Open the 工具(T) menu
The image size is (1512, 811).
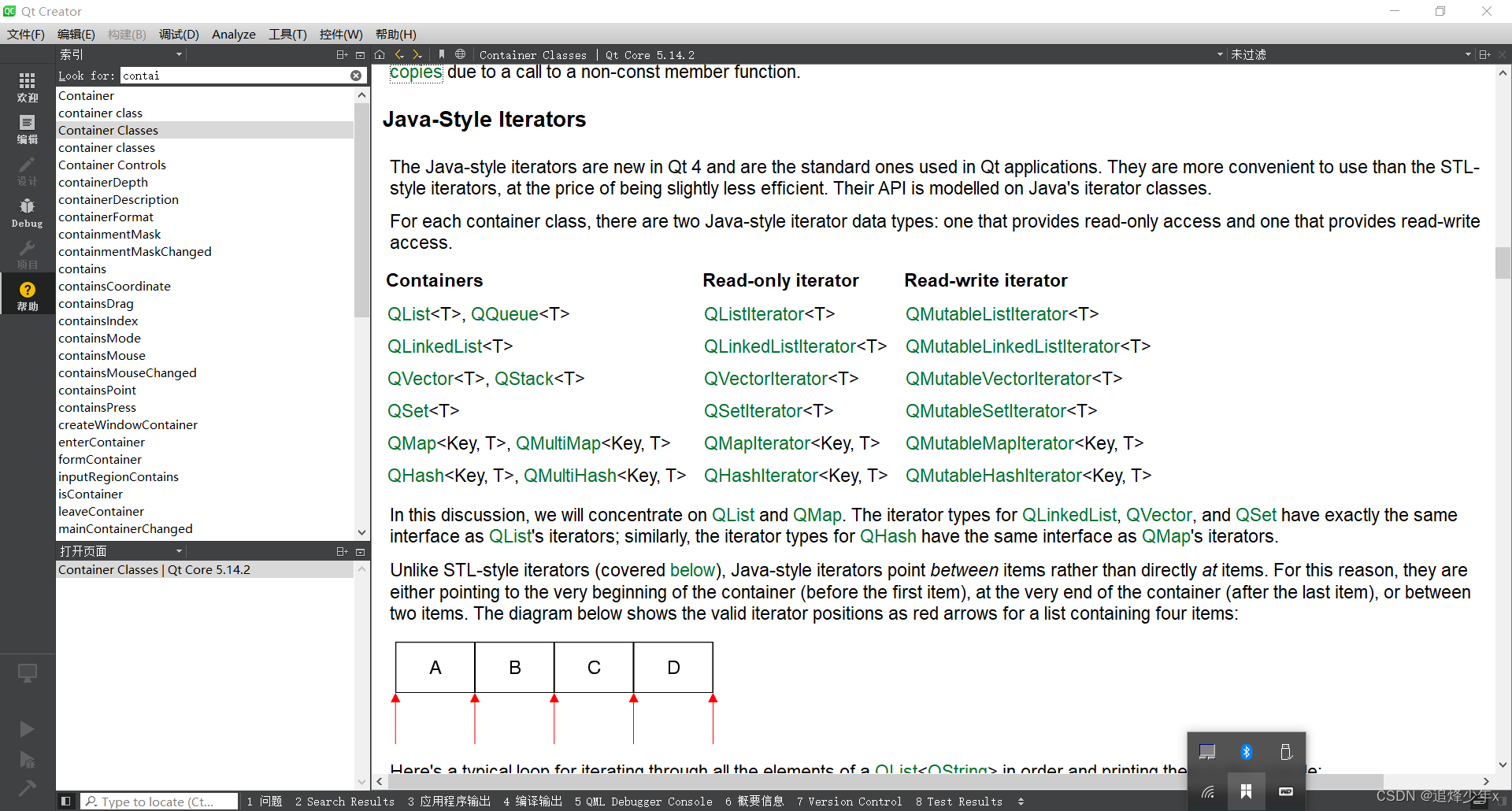click(287, 34)
